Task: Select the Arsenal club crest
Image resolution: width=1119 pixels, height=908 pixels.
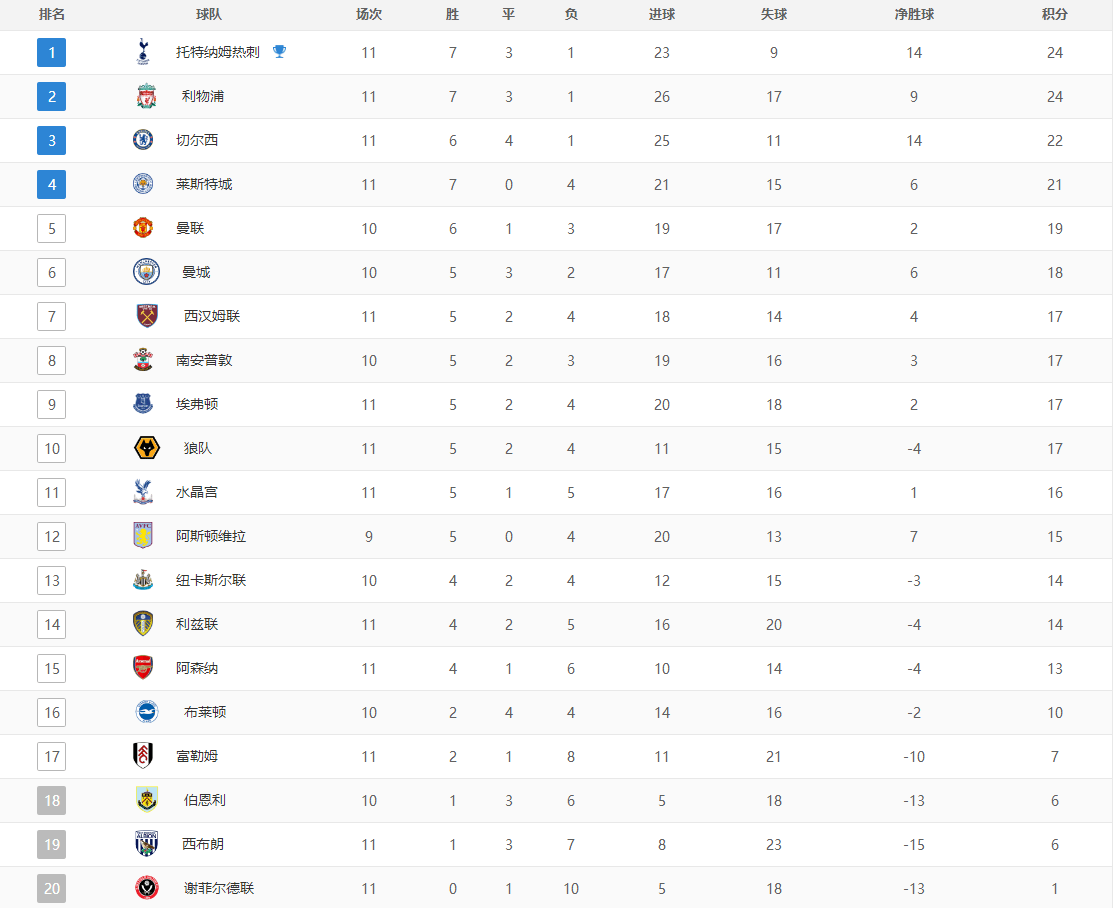Action: [143, 668]
